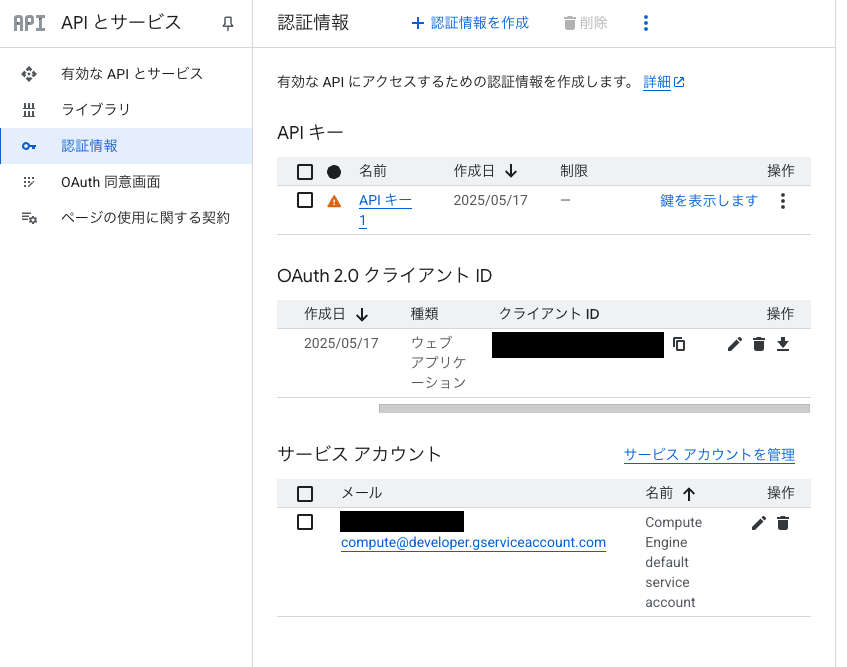847x667 pixels.
Task: Check the API キー 1 row checkbox
Action: pos(305,200)
